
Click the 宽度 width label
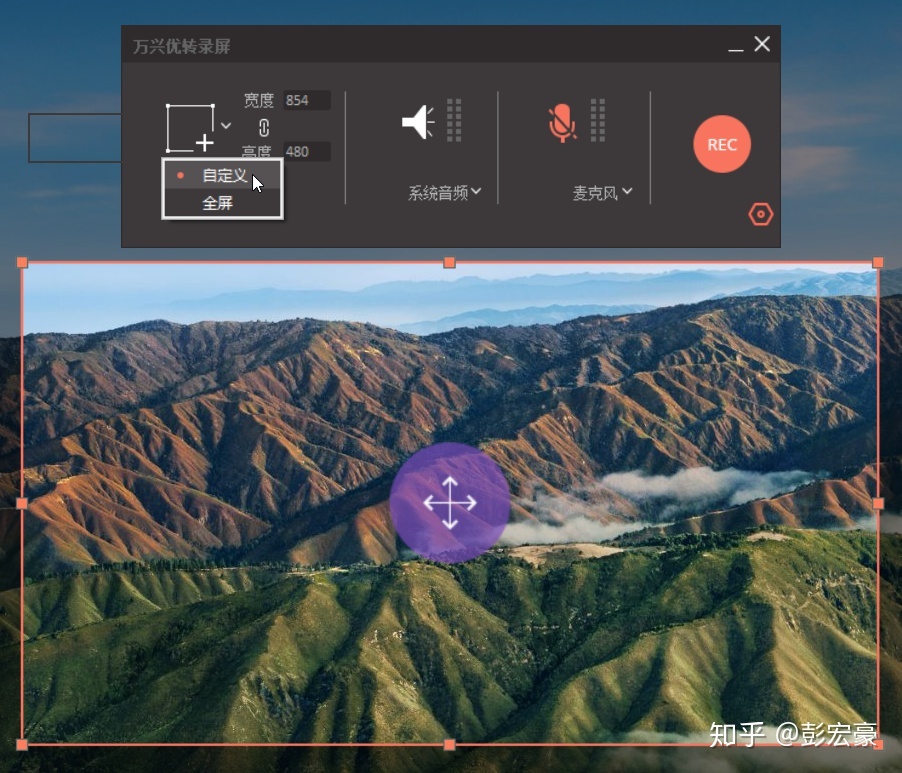pyautogui.click(x=258, y=101)
